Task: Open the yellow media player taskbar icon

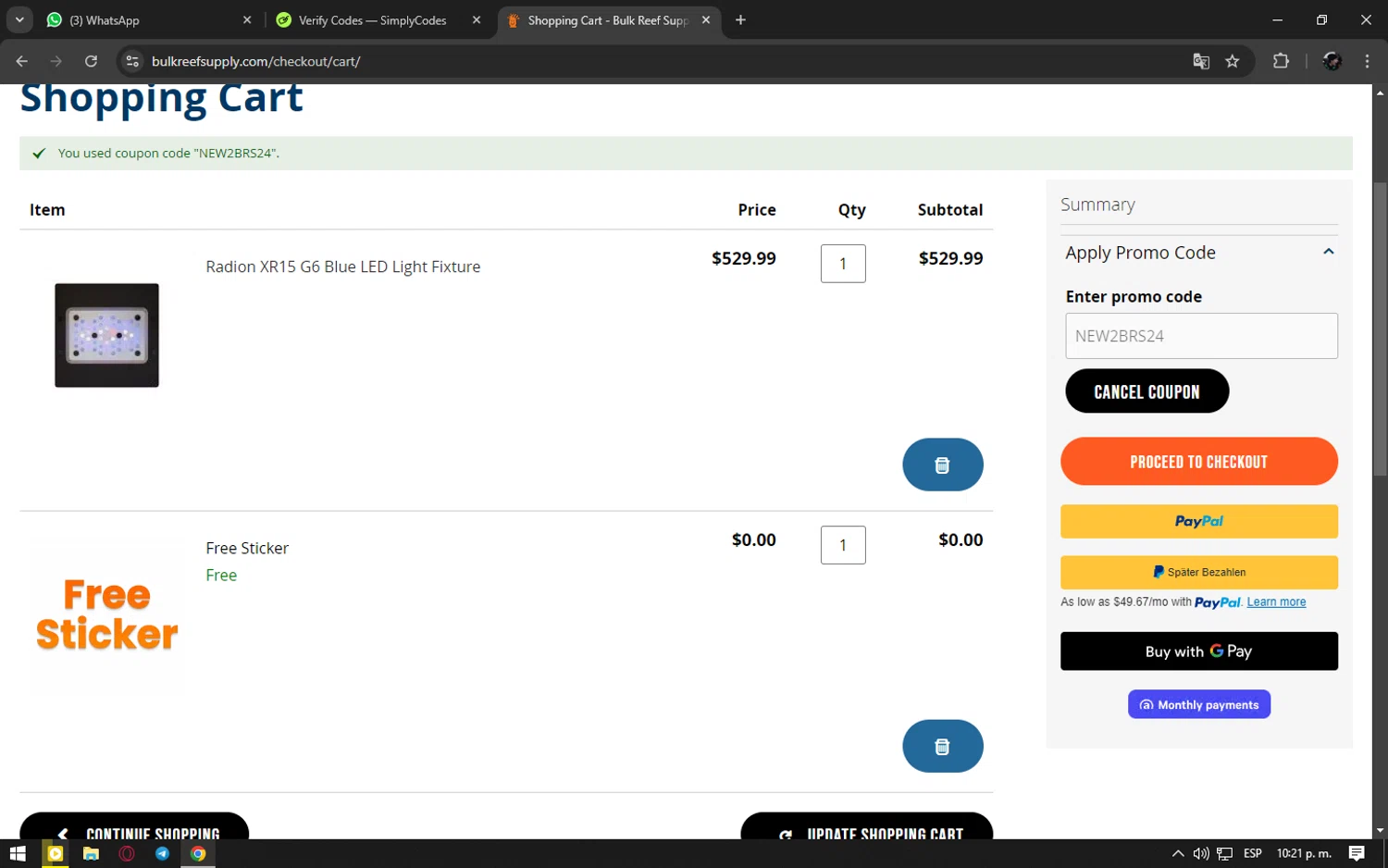Action: coord(55,853)
